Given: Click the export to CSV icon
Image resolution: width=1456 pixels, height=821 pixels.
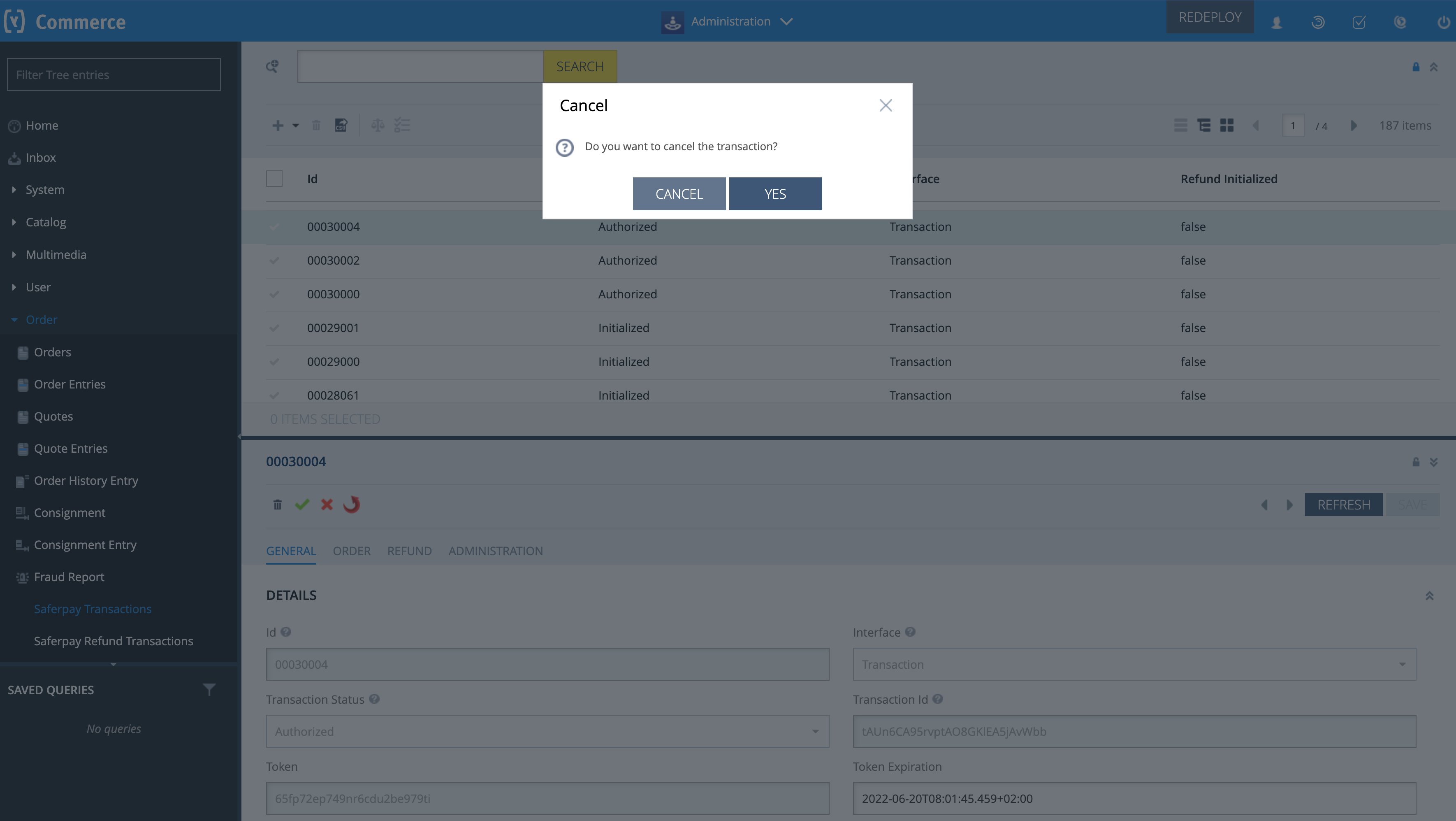Looking at the screenshot, I should (341, 126).
